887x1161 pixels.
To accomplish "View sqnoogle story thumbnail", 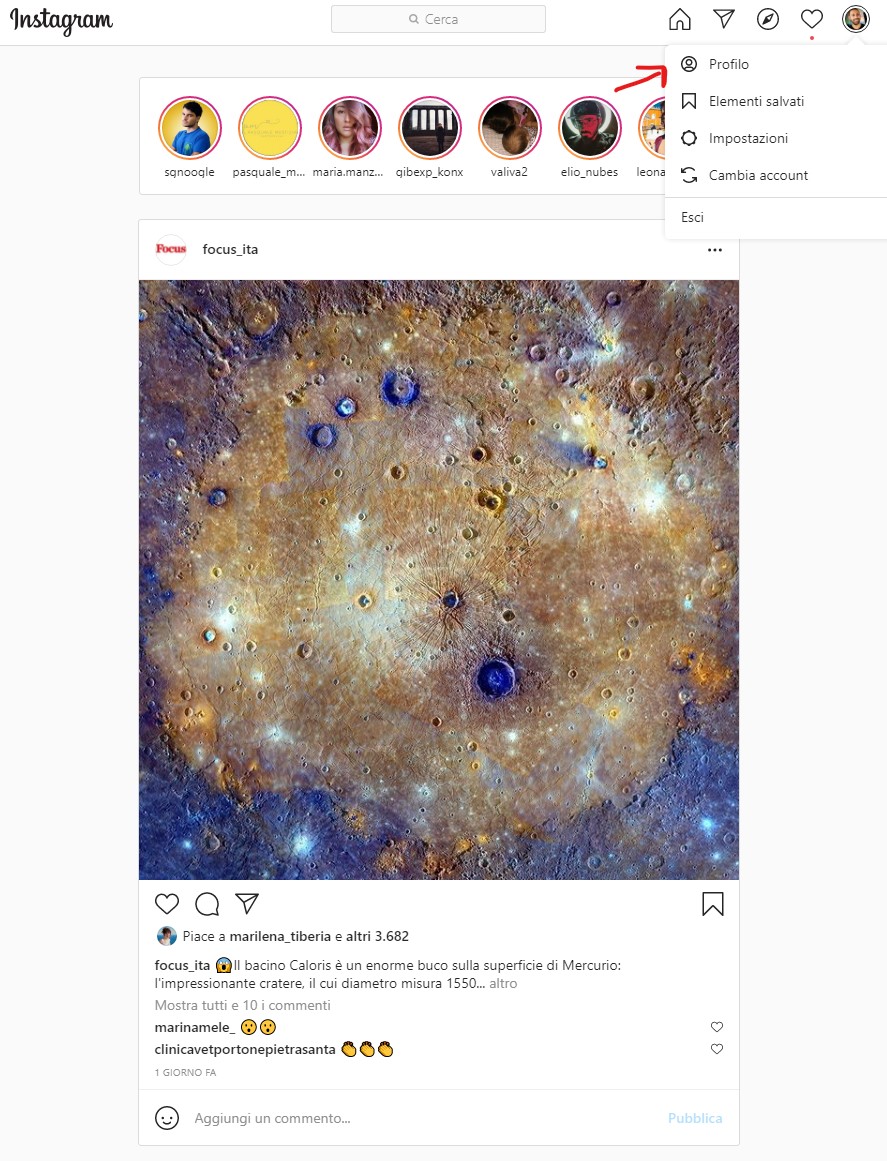I will pos(190,128).
